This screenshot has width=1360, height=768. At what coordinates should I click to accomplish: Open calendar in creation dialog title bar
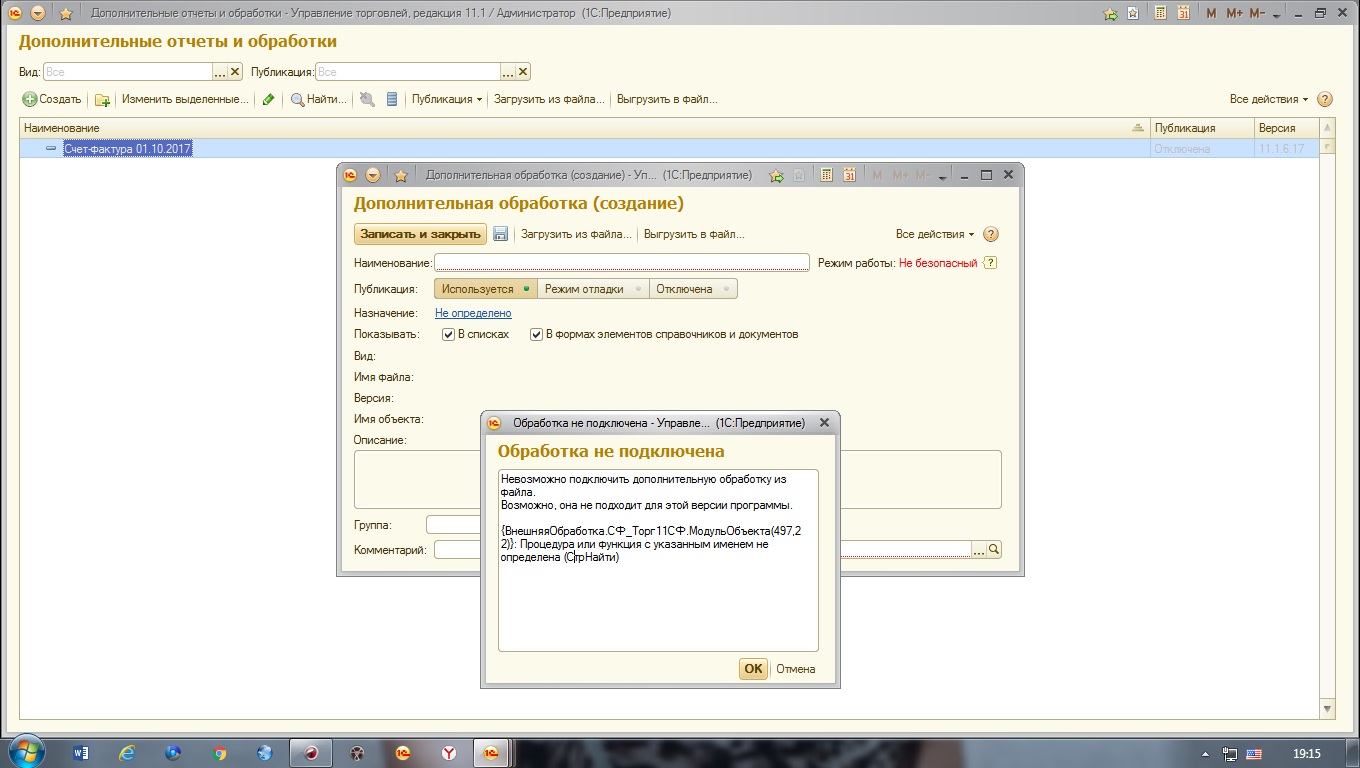point(849,175)
